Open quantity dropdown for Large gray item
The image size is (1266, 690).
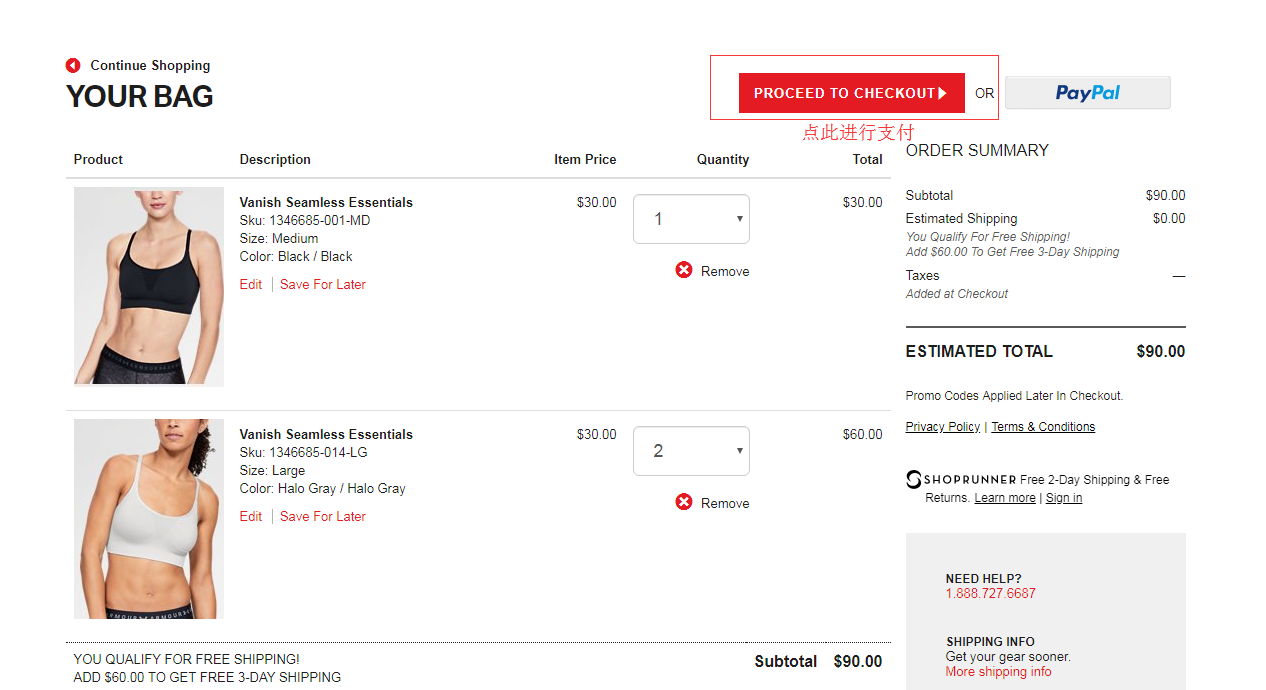click(x=691, y=451)
